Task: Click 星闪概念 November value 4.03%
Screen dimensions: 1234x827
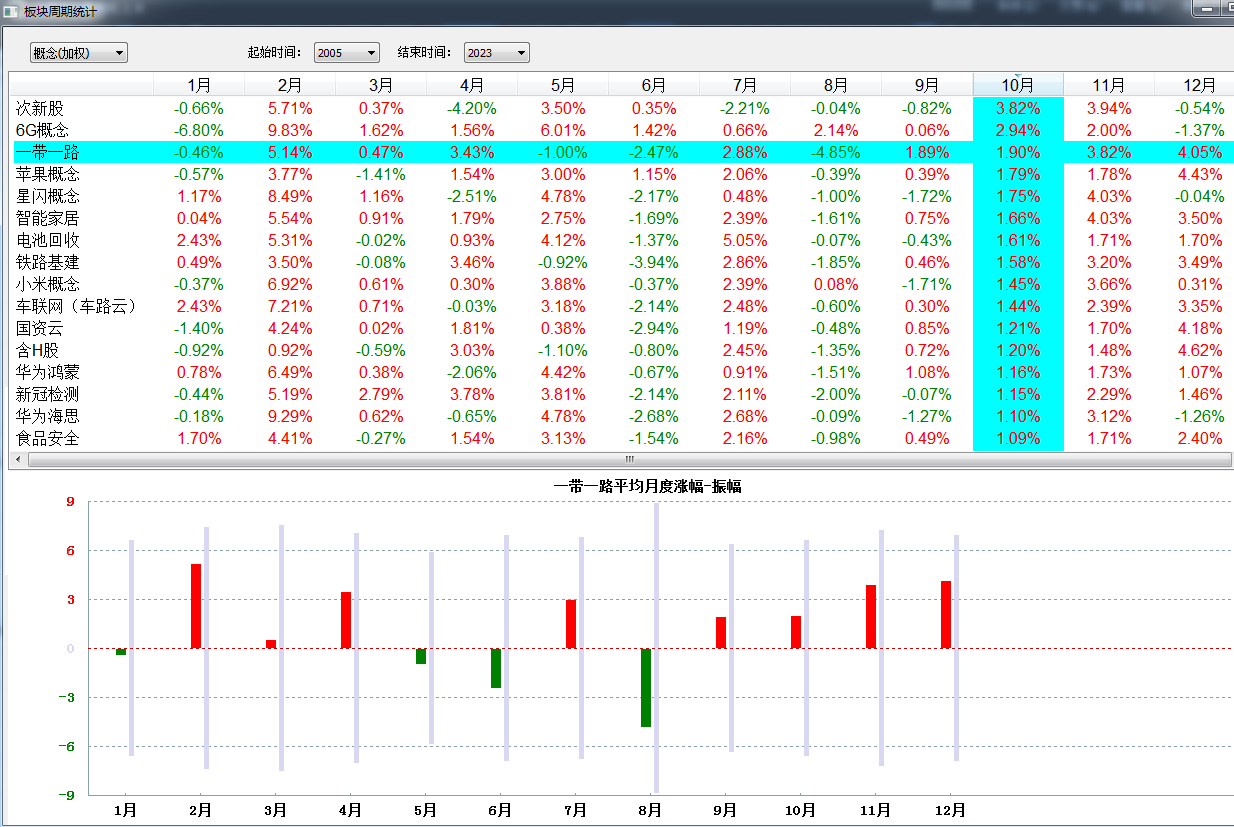Action: (x=1109, y=196)
